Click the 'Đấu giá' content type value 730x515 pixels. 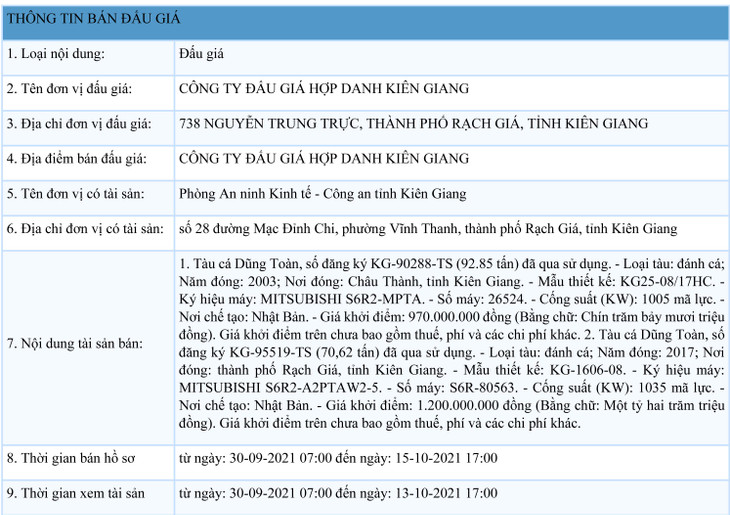pos(201,53)
